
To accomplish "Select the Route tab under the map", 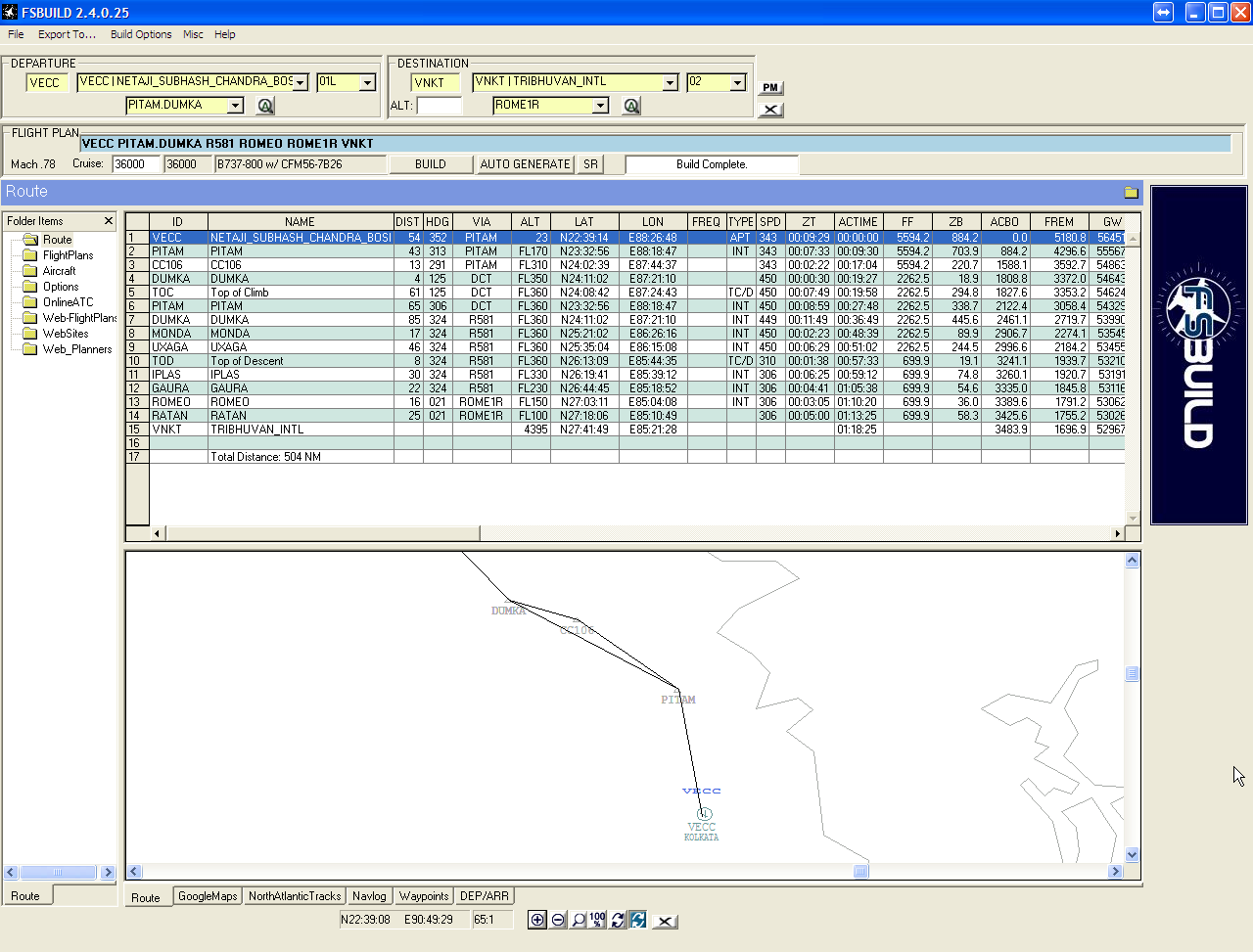I will click(146, 897).
